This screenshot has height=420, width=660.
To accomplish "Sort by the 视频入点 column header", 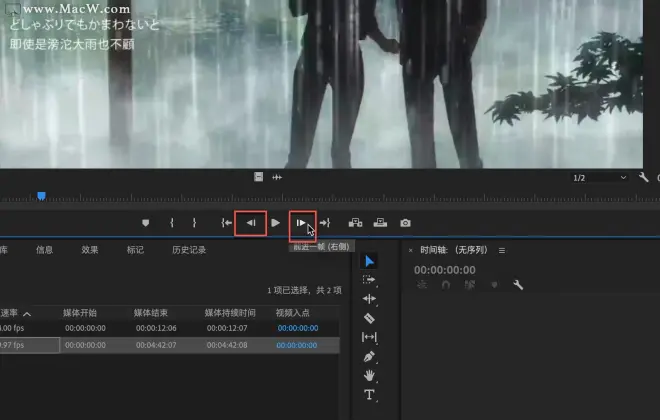I will pyautogui.click(x=293, y=313).
